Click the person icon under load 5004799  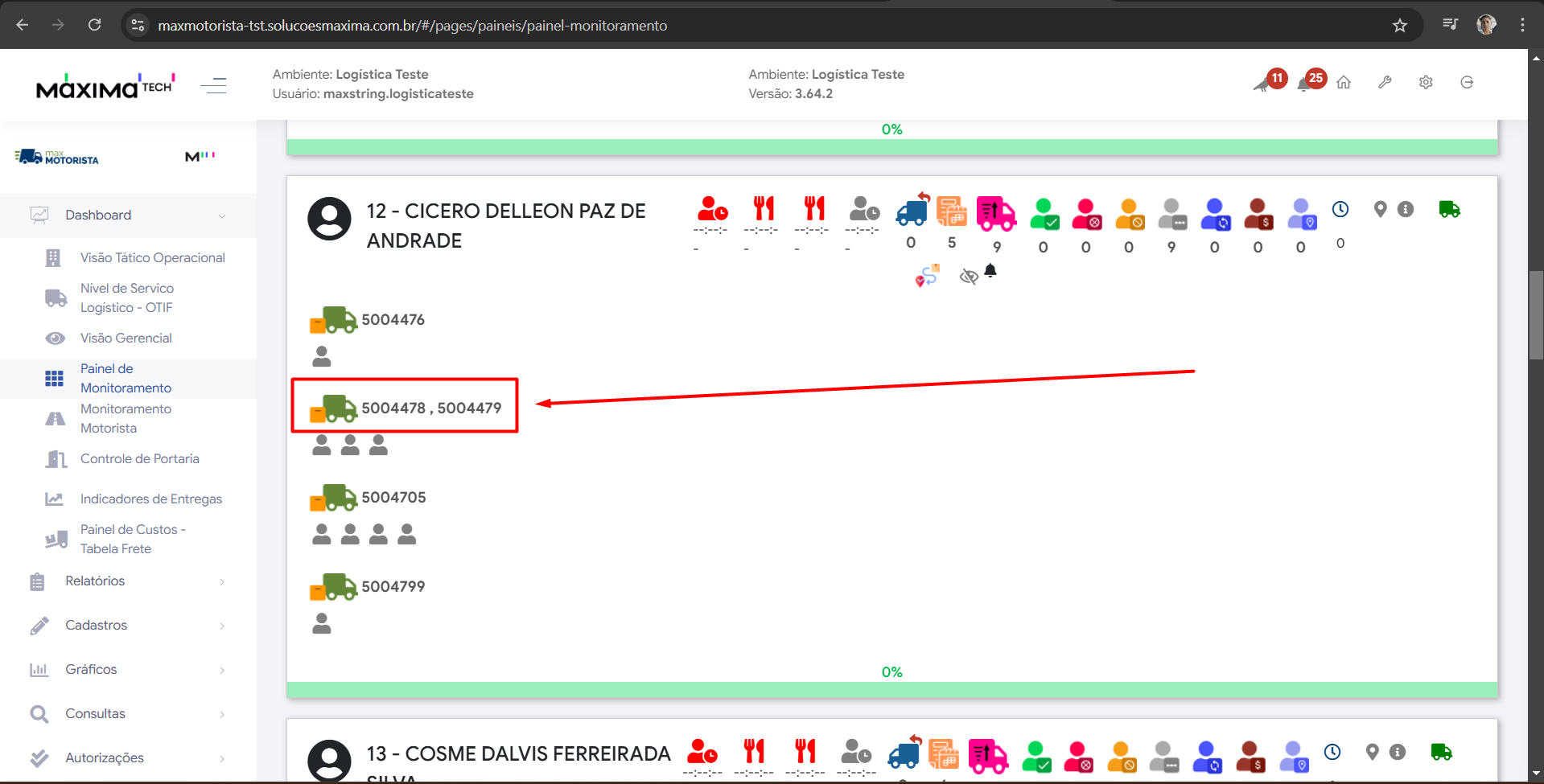(322, 623)
